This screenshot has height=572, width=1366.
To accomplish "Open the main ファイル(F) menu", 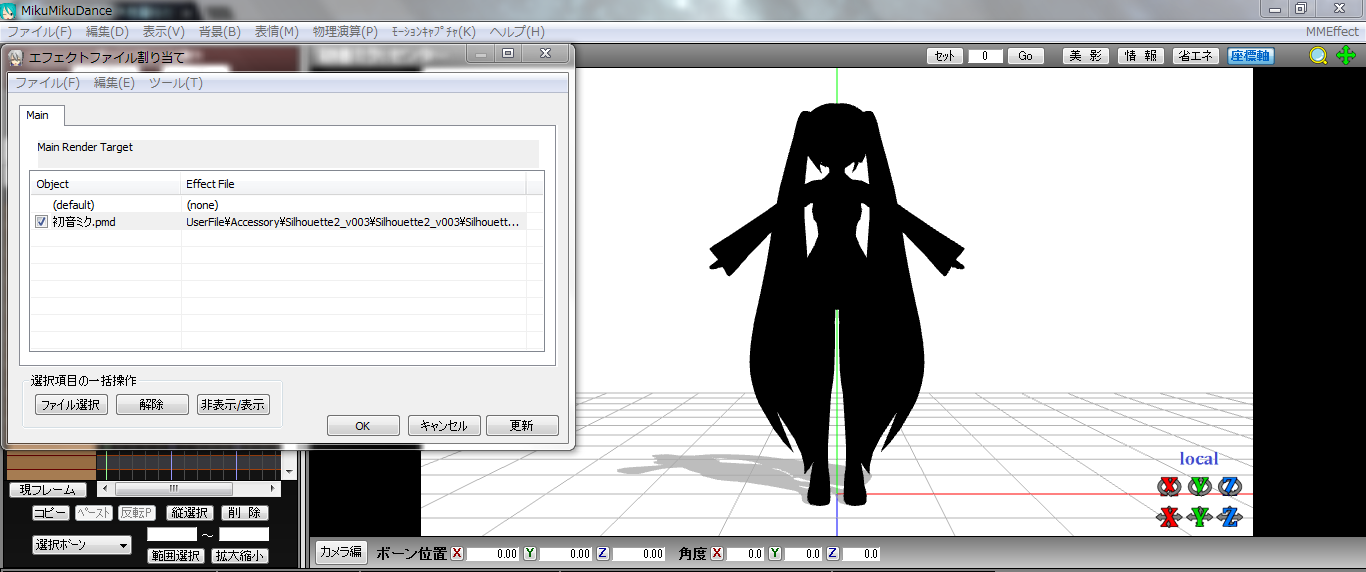I will pyautogui.click(x=39, y=32).
